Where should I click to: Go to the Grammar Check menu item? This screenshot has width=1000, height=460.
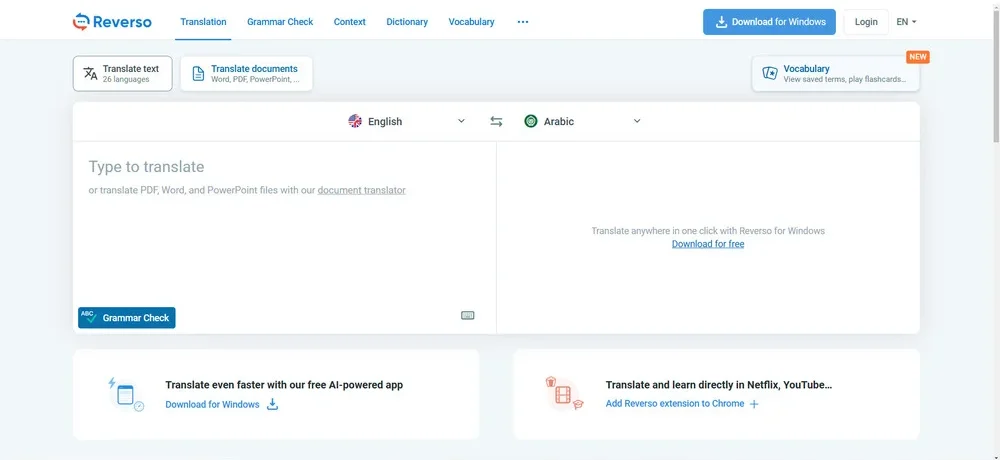coord(280,22)
